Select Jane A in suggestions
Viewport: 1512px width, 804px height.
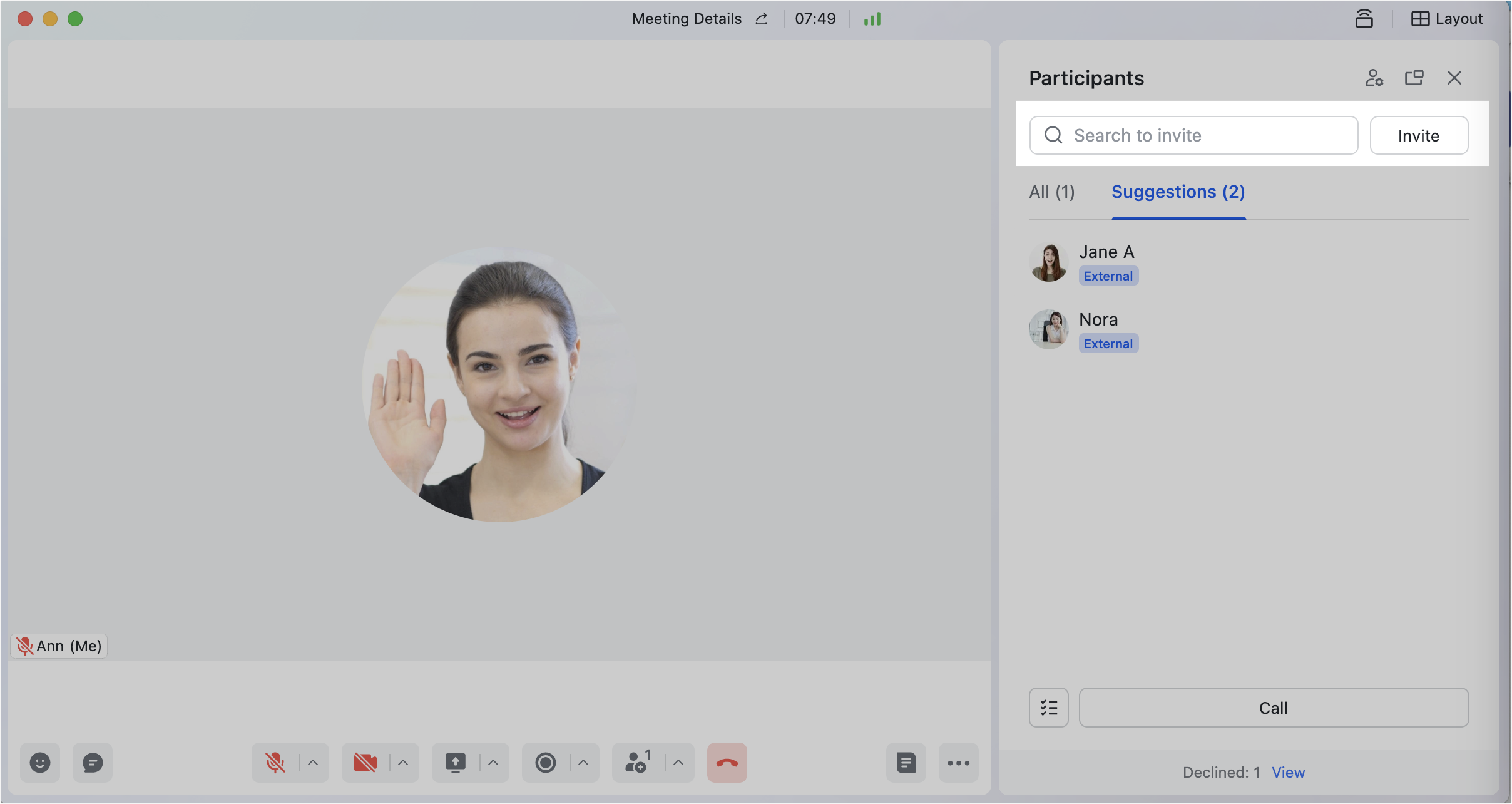click(x=1249, y=263)
